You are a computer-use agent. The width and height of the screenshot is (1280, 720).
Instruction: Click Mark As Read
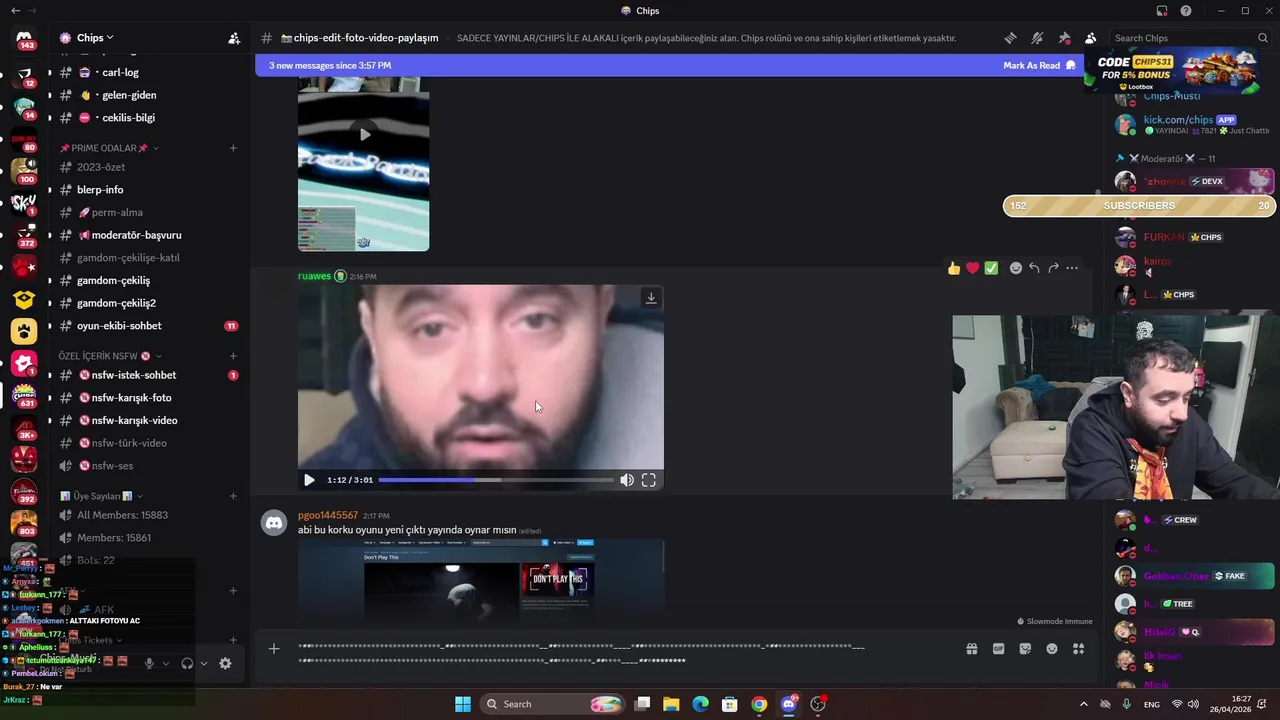1040,66
